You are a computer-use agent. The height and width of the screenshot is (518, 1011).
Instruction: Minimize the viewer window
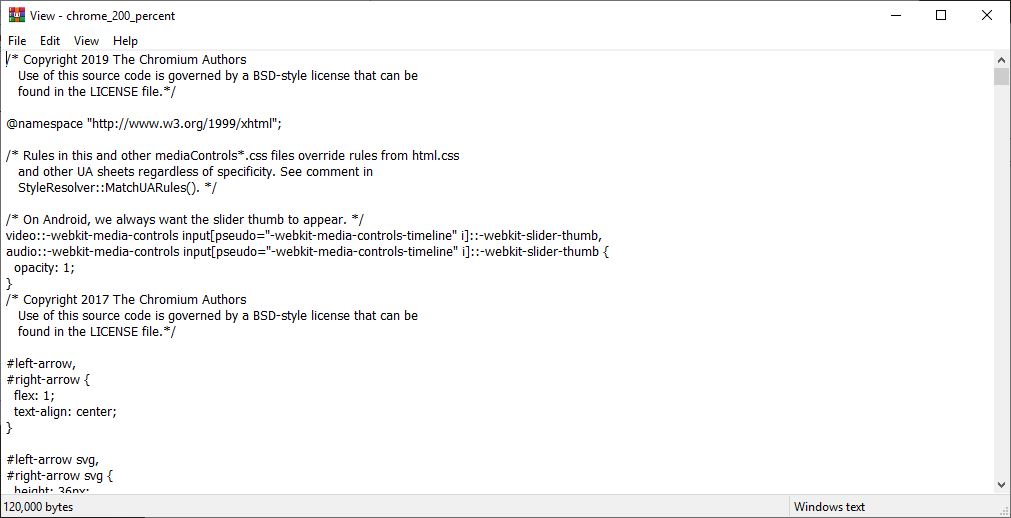895,15
